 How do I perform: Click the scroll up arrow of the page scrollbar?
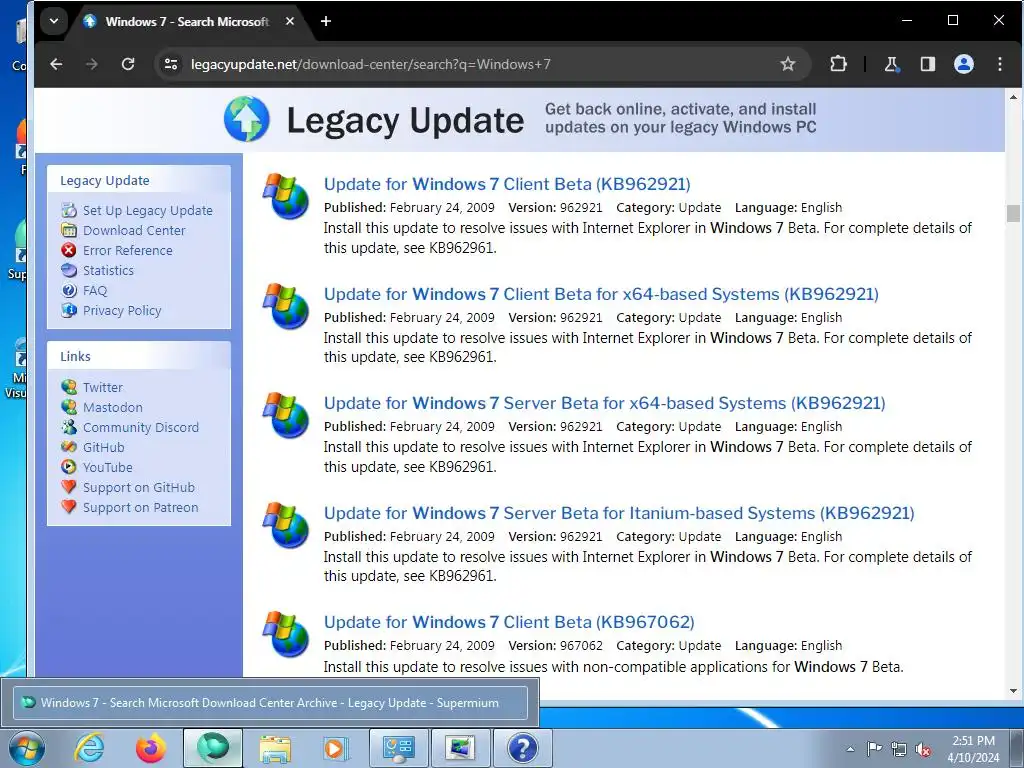pyautogui.click(x=1014, y=97)
